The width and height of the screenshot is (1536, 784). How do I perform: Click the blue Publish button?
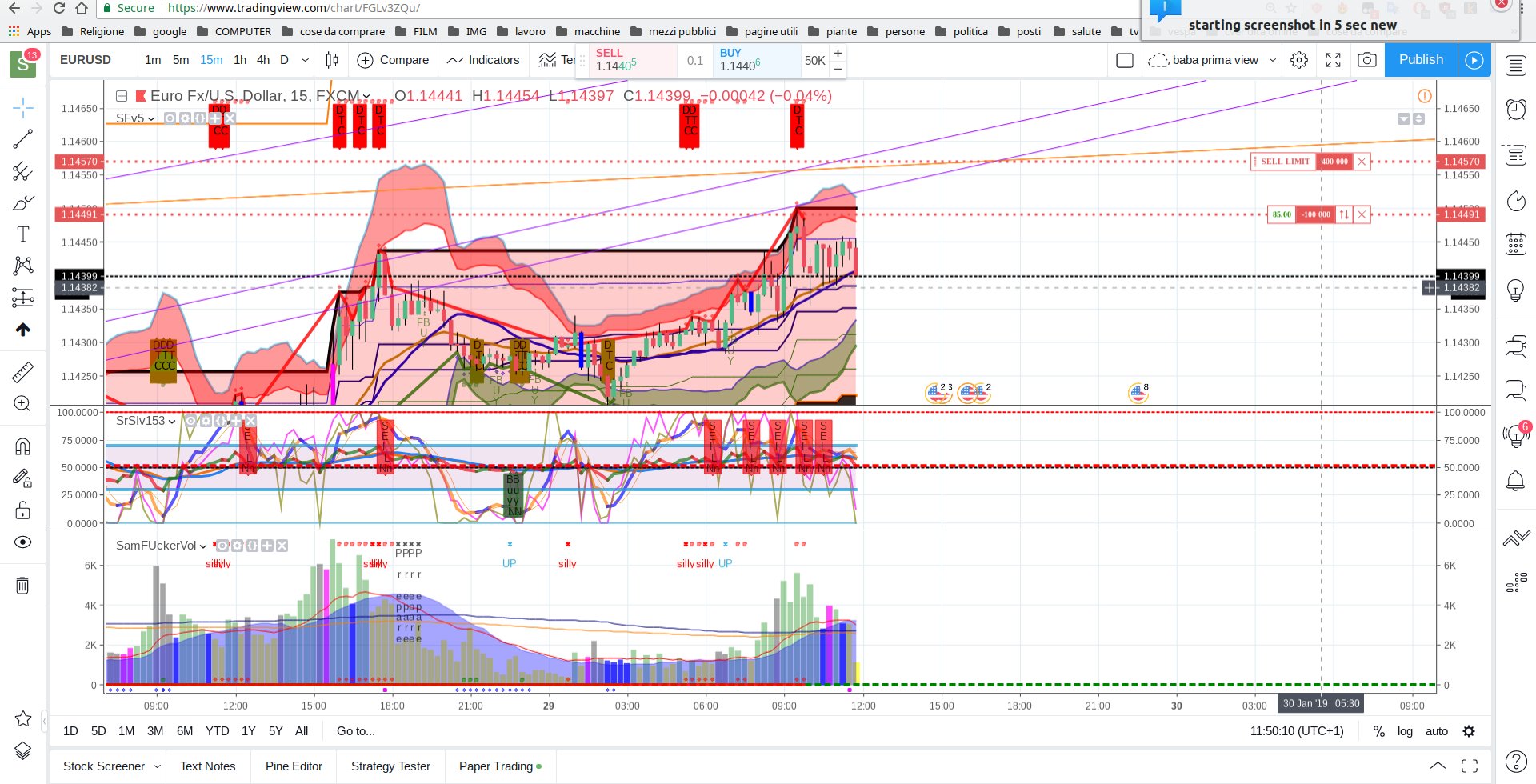point(1421,60)
